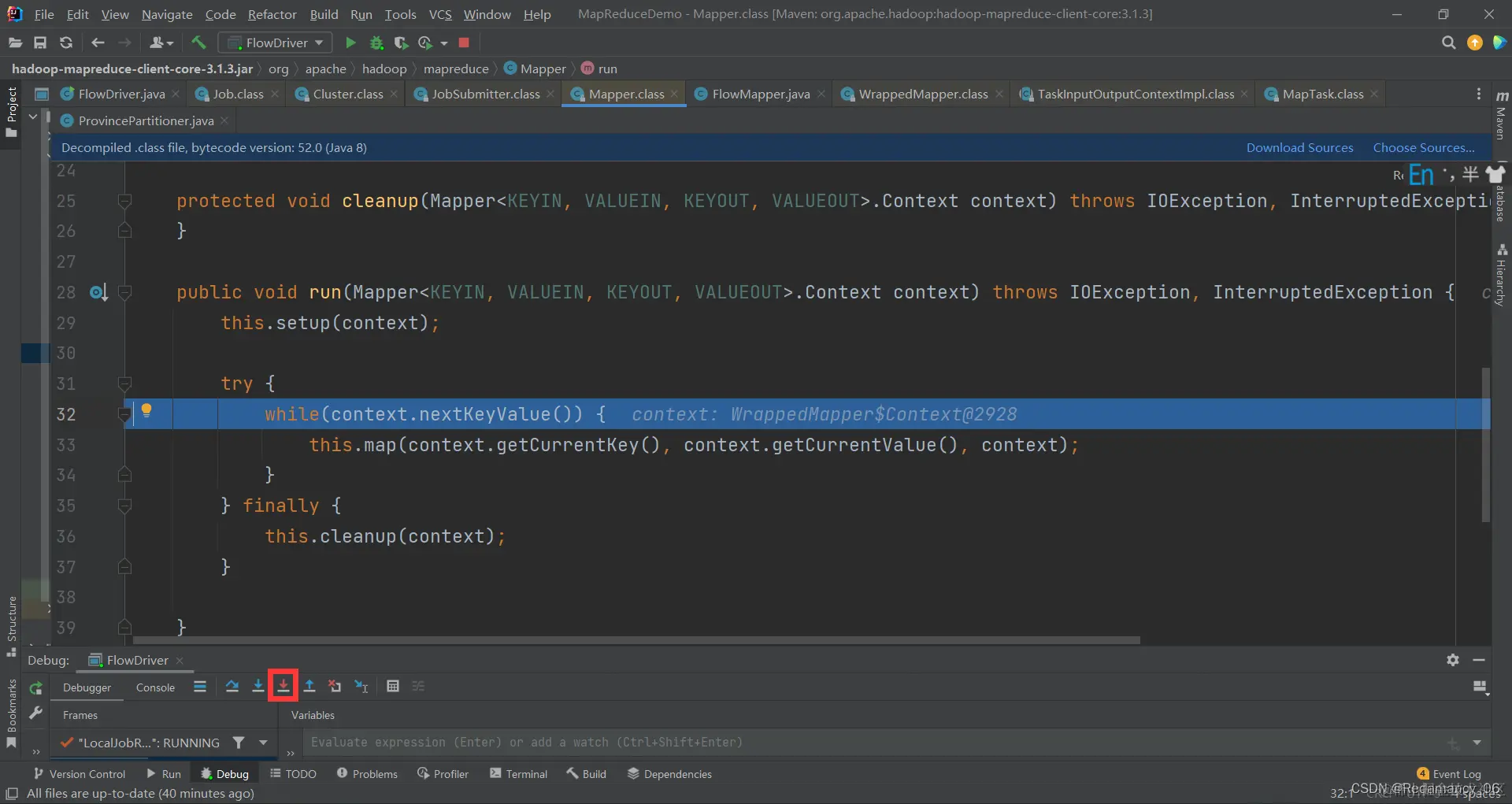This screenshot has width=1512, height=804.
Task: Open debugger settings via the wrench icon
Action: click(35, 713)
